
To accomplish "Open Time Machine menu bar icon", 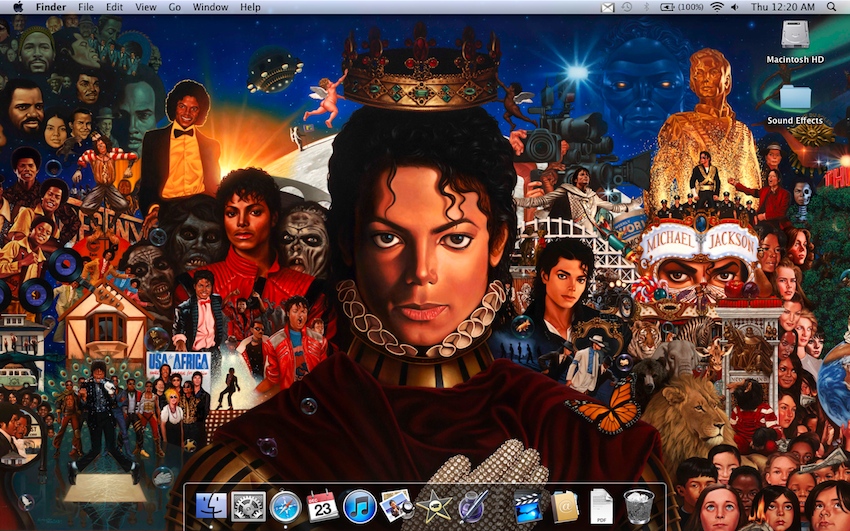I will pos(627,7).
